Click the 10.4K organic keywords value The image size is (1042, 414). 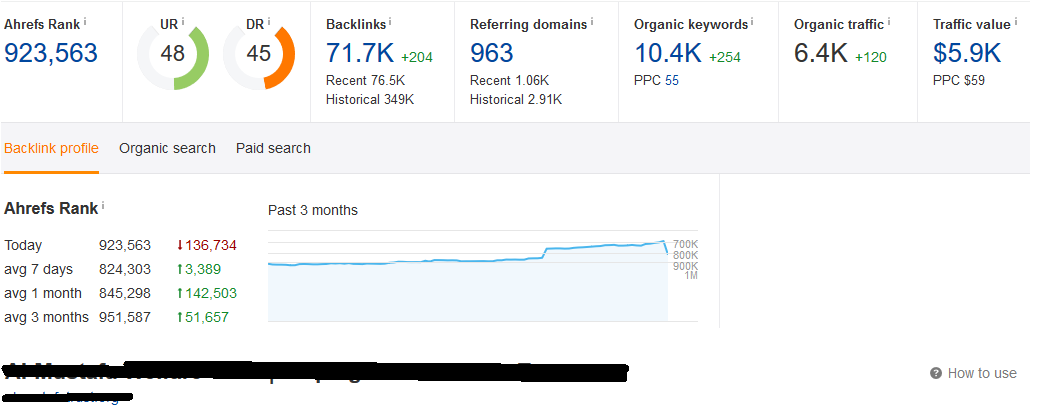669,53
